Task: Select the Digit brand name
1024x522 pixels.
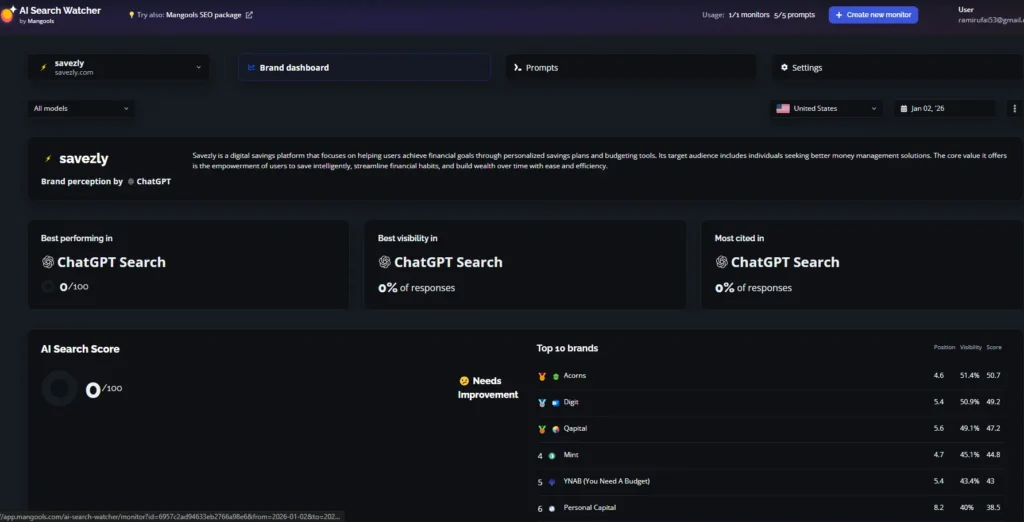Action: point(571,402)
